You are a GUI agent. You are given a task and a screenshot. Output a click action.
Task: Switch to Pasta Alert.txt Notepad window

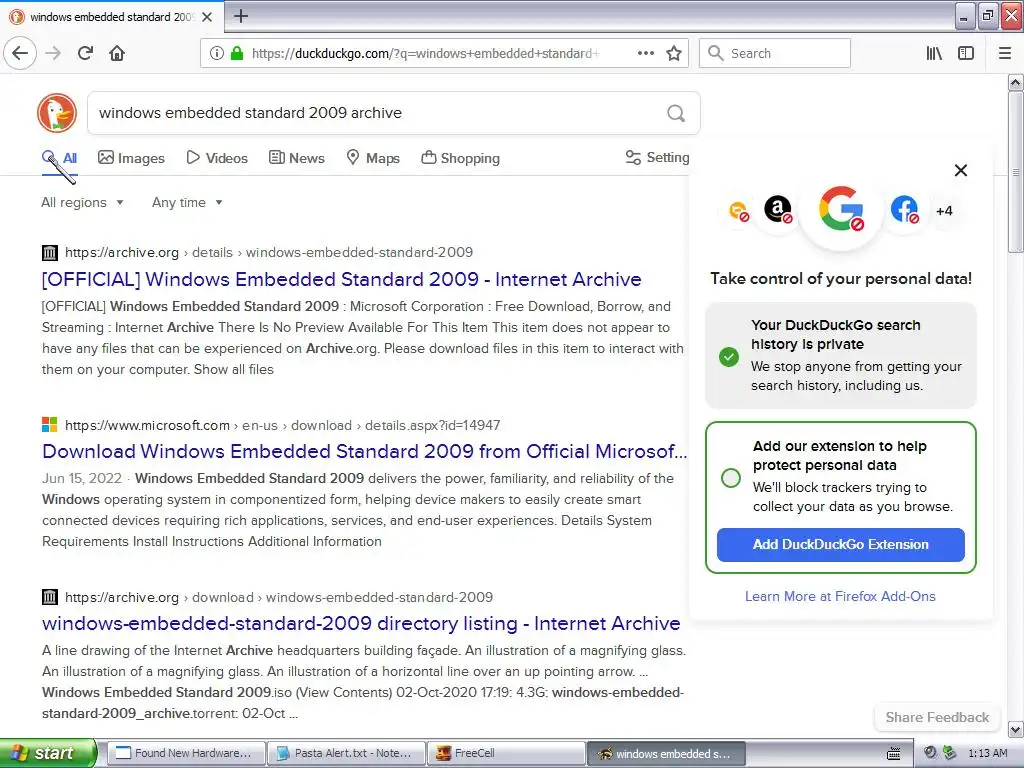[x=346, y=754]
